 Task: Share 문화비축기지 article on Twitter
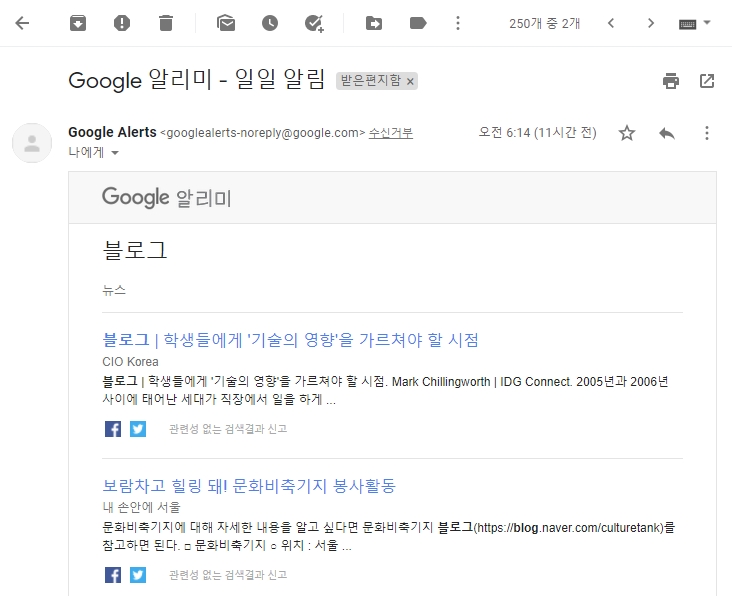(138, 575)
